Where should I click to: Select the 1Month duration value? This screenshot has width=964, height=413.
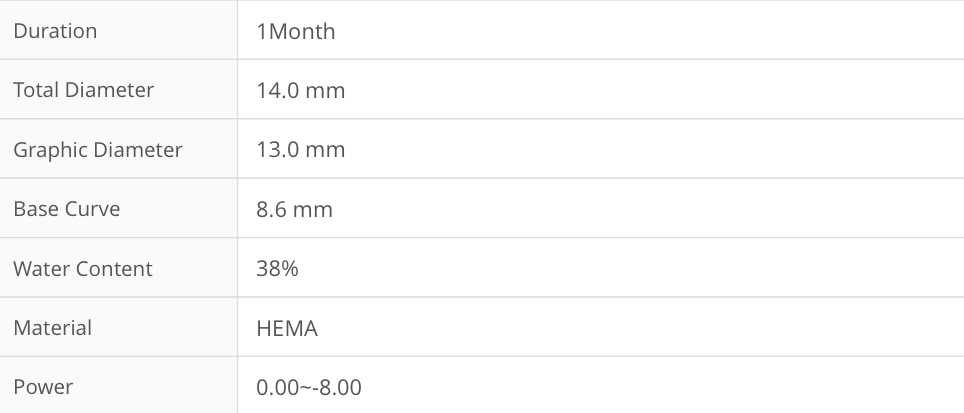pyautogui.click(x=296, y=31)
